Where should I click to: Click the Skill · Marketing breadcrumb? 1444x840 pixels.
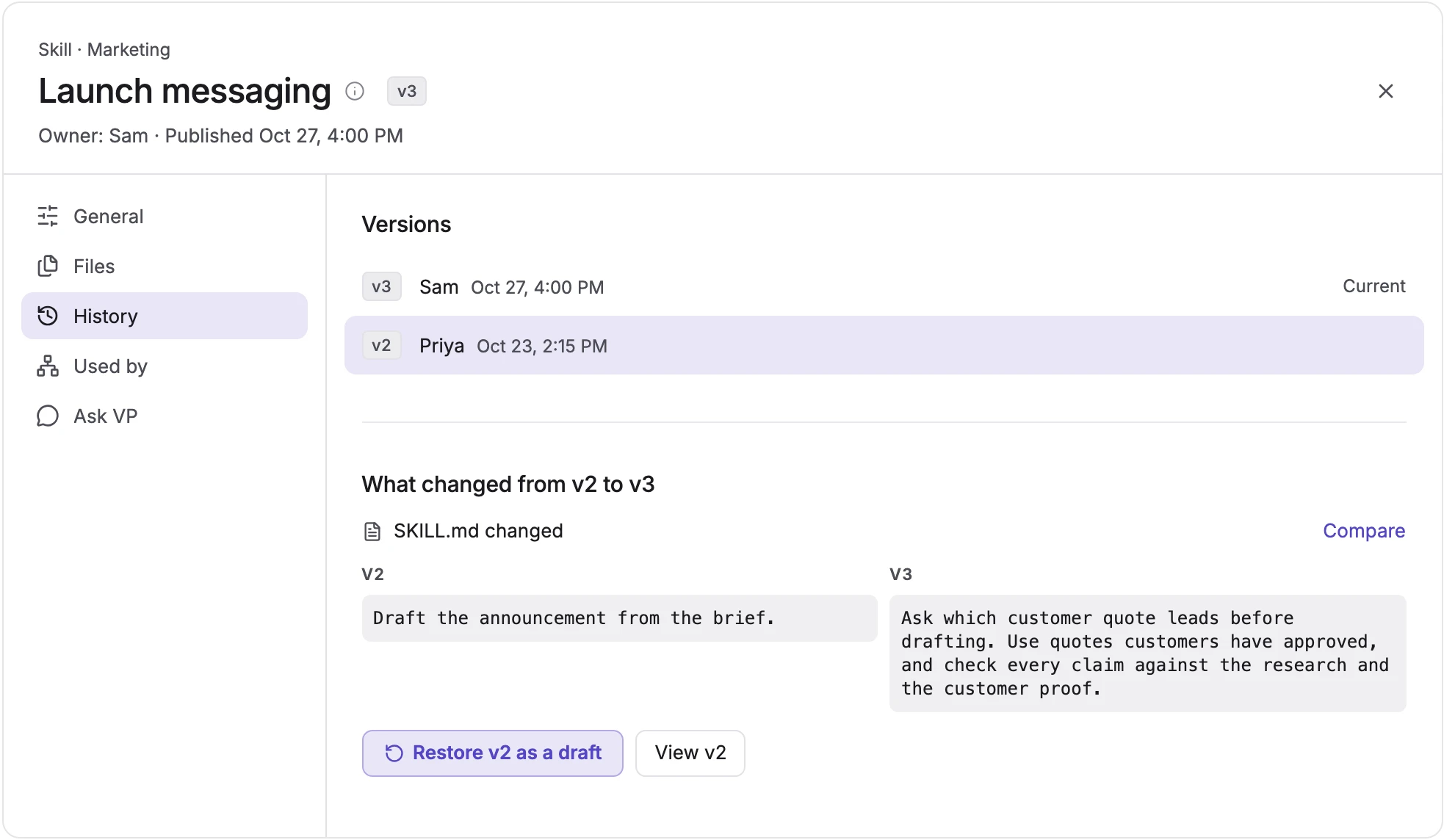(x=104, y=49)
